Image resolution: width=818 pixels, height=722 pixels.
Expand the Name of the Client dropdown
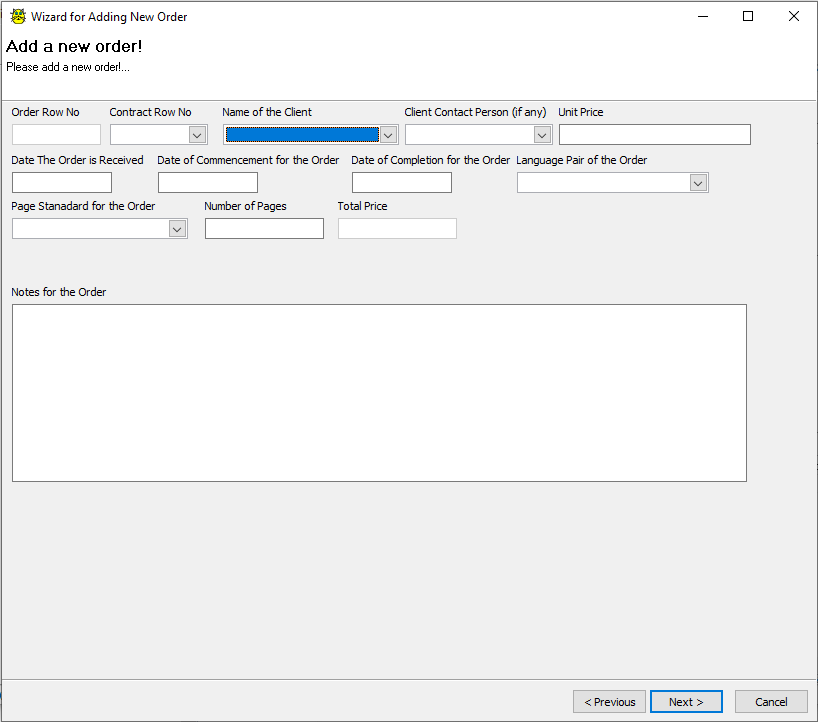[x=388, y=135]
